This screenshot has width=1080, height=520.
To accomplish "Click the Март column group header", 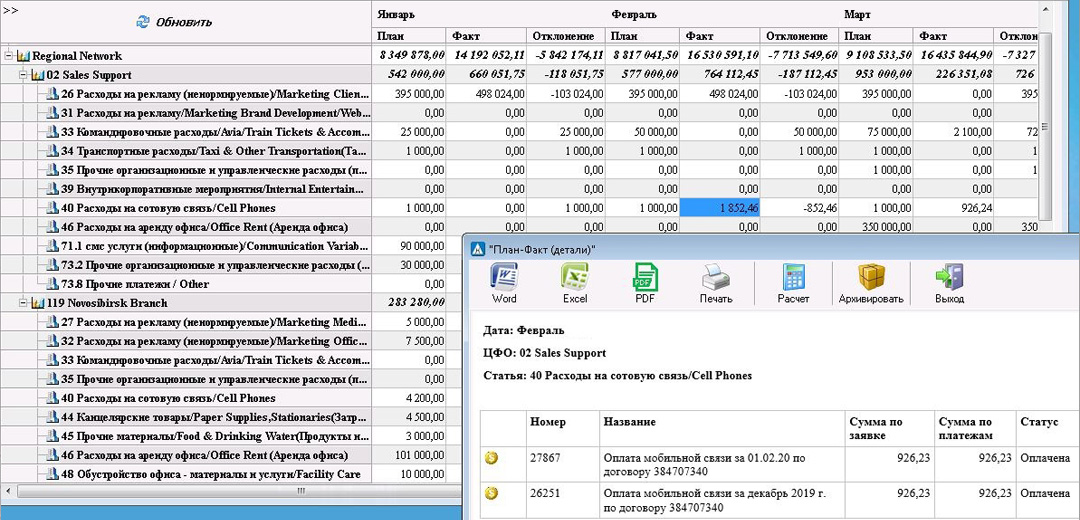I will tap(858, 14).
